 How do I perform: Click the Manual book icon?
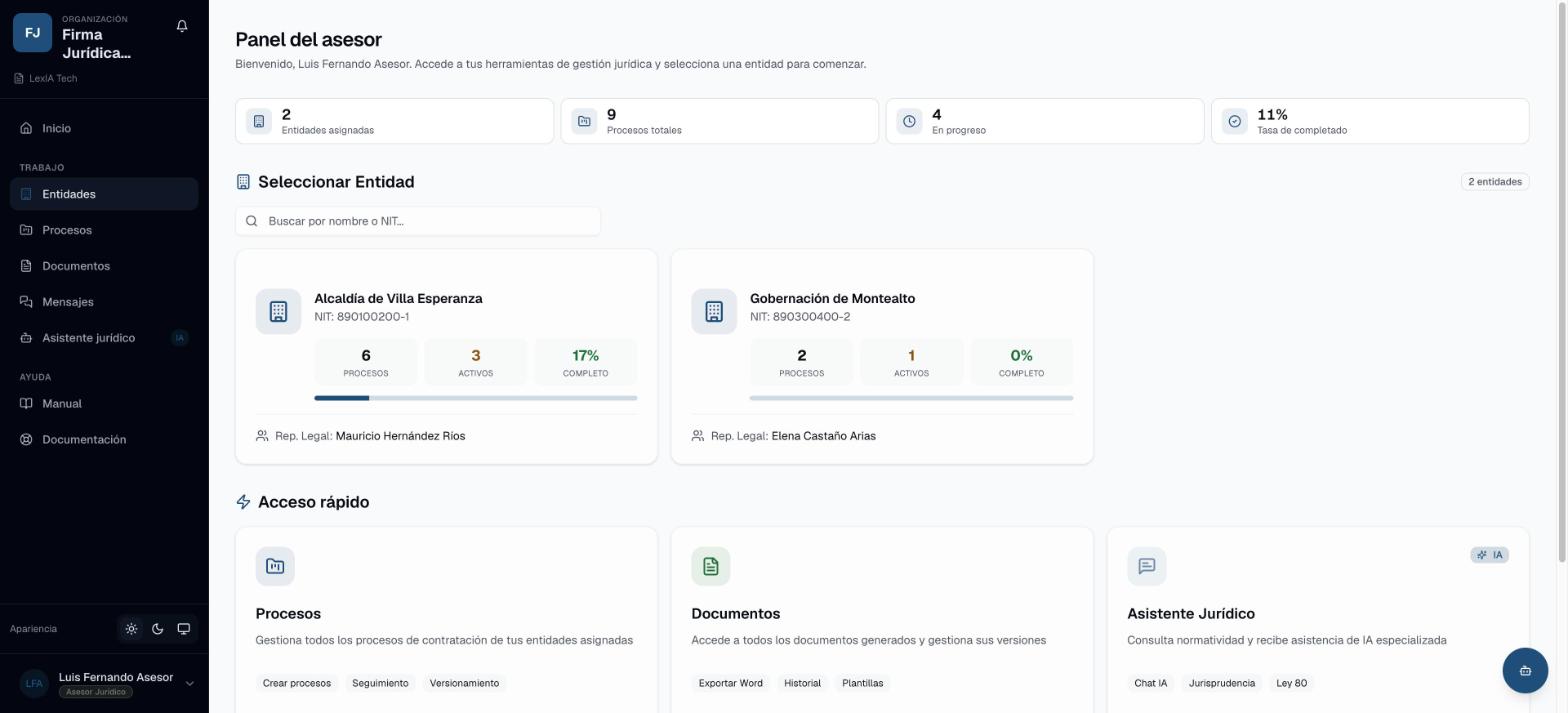[x=26, y=404]
